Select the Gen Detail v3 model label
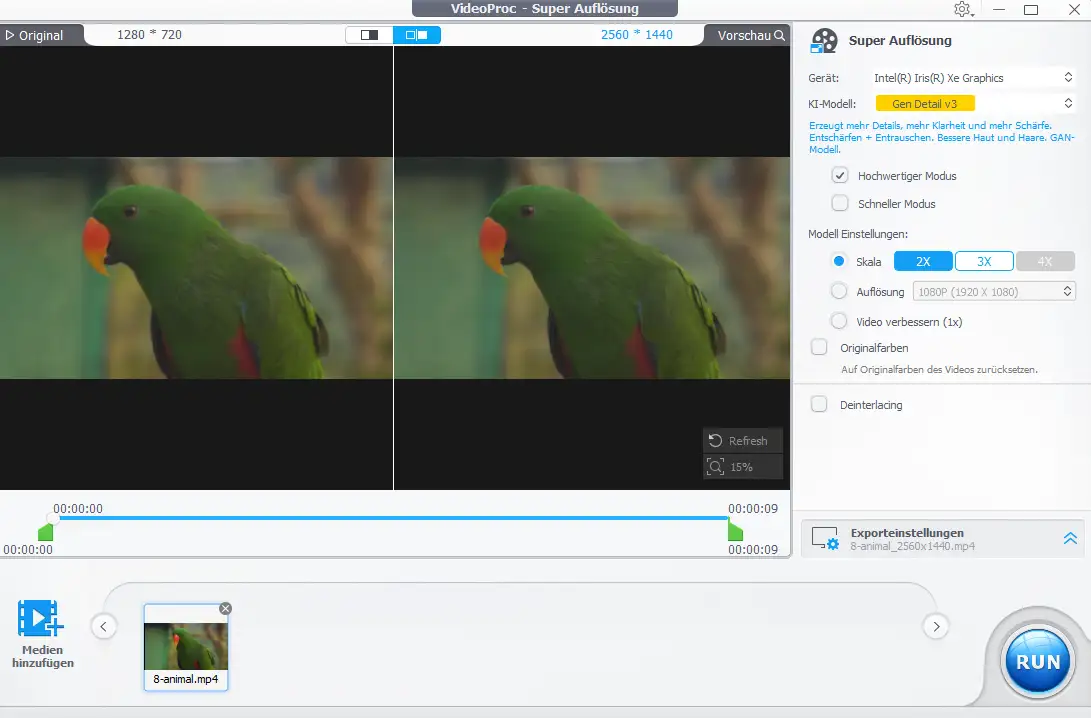 (925, 104)
